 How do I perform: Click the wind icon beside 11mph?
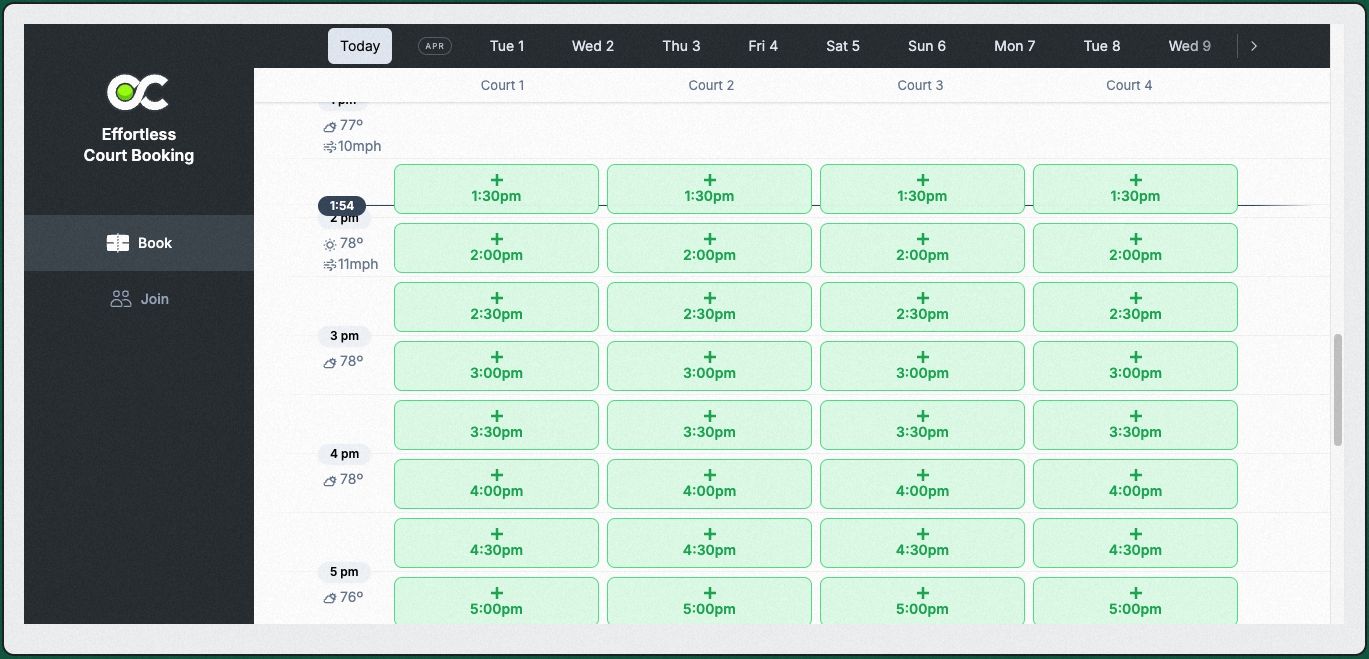tap(329, 265)
